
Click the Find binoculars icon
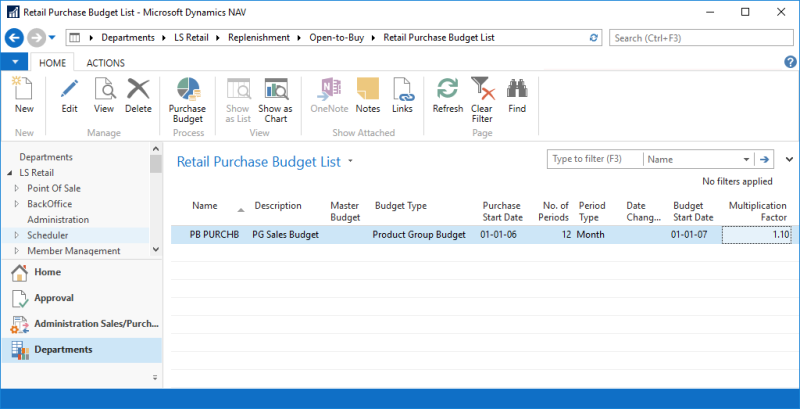pos(517,89)
